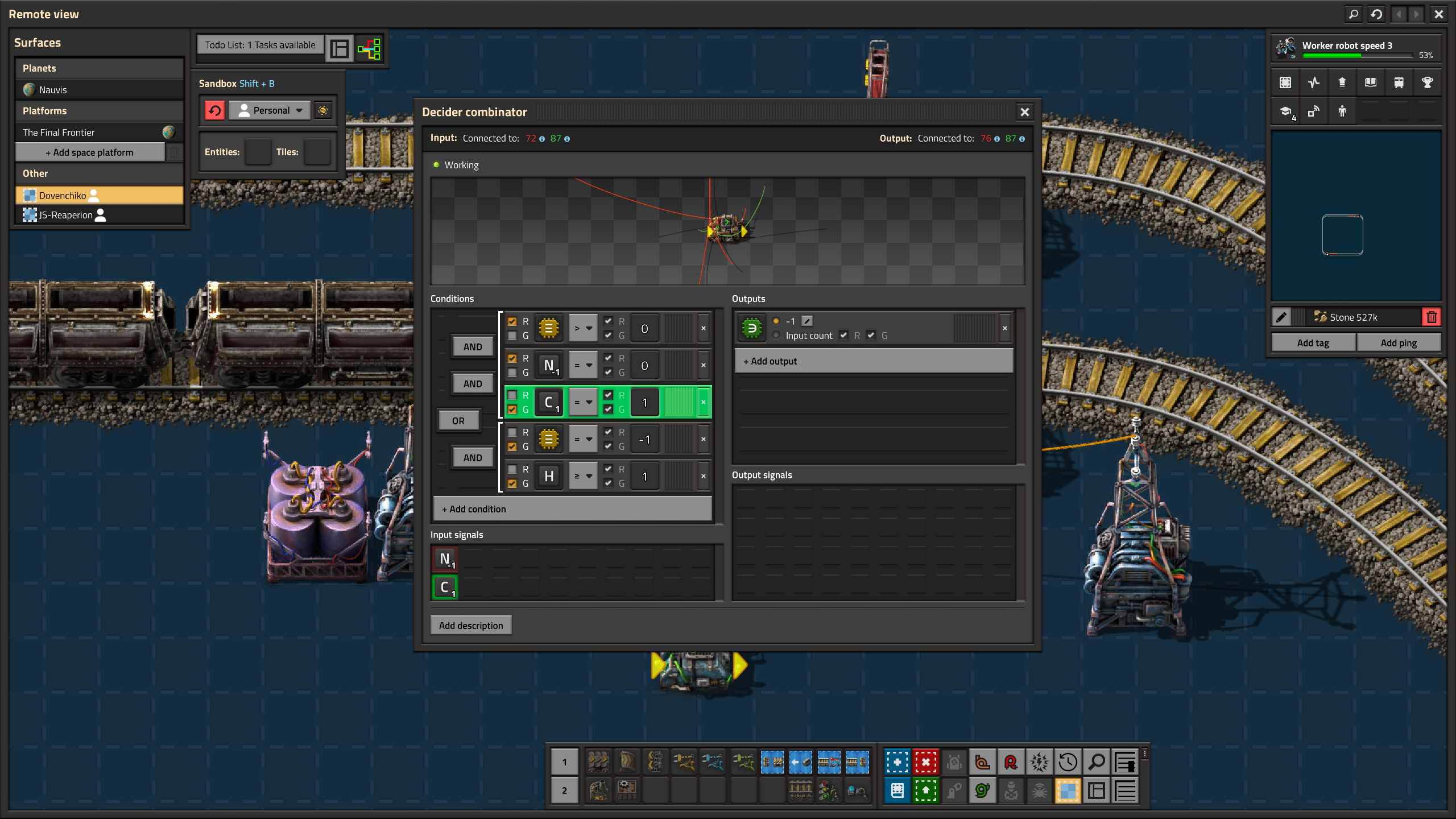Select the blue fast inserter in quickbar
Image resolution: width=1456 pixels, height=819 pixels.
(x=713, y=762)
